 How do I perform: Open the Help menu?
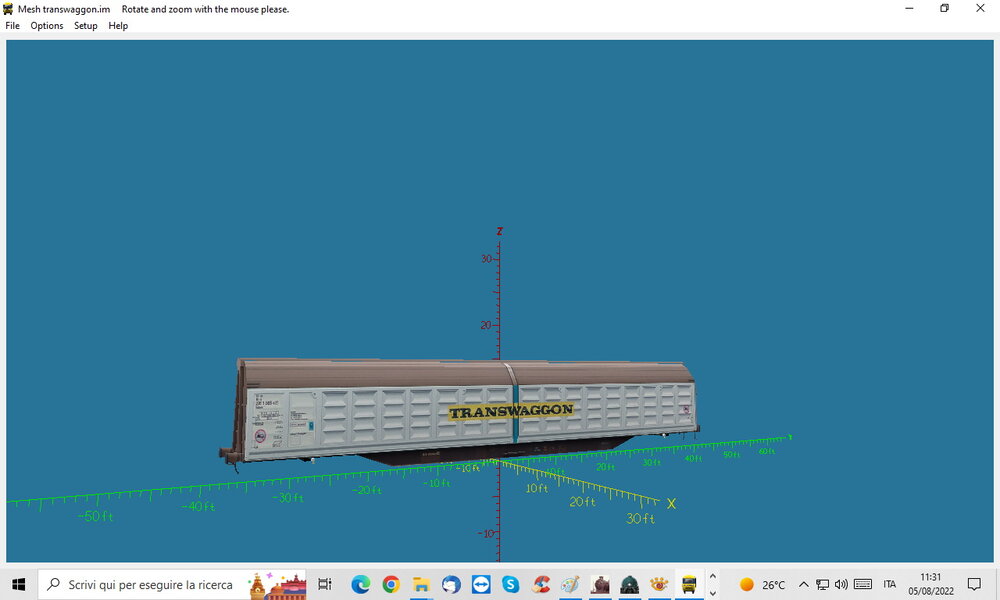pyautogui.click(x=118, y=26)
